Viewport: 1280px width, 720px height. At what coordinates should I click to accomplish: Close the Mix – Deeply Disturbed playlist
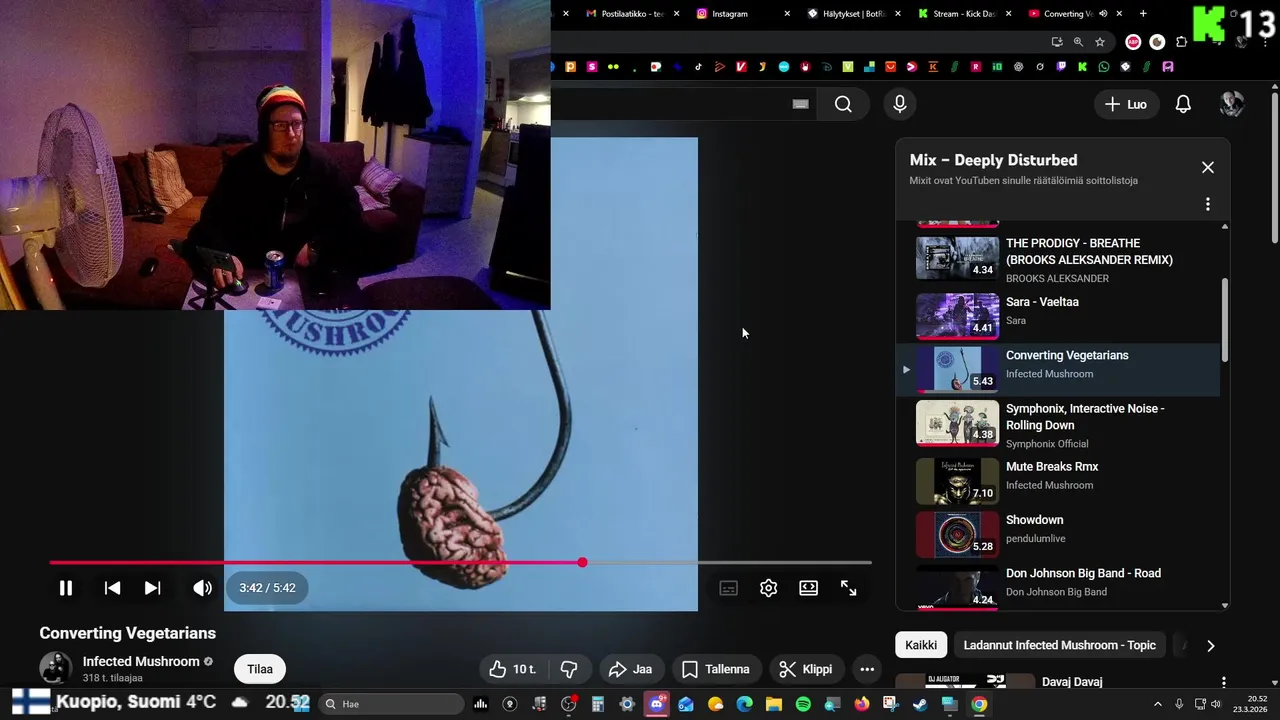pos(1207,167)
